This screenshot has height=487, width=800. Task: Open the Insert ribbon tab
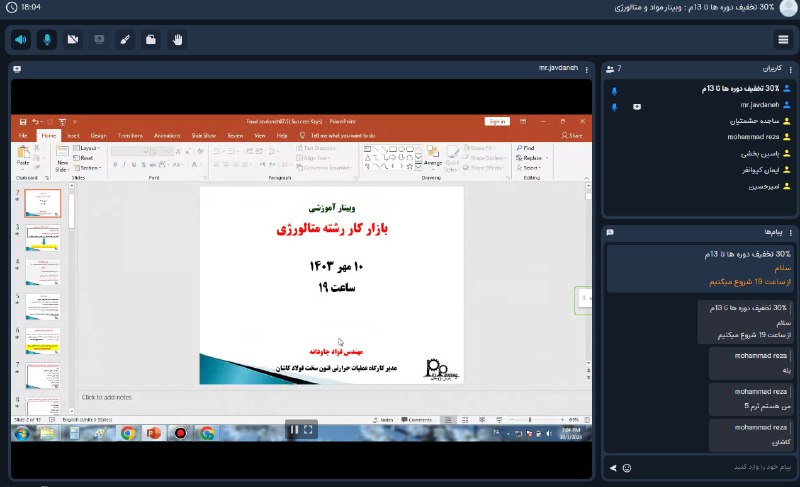tap(73, 136)
